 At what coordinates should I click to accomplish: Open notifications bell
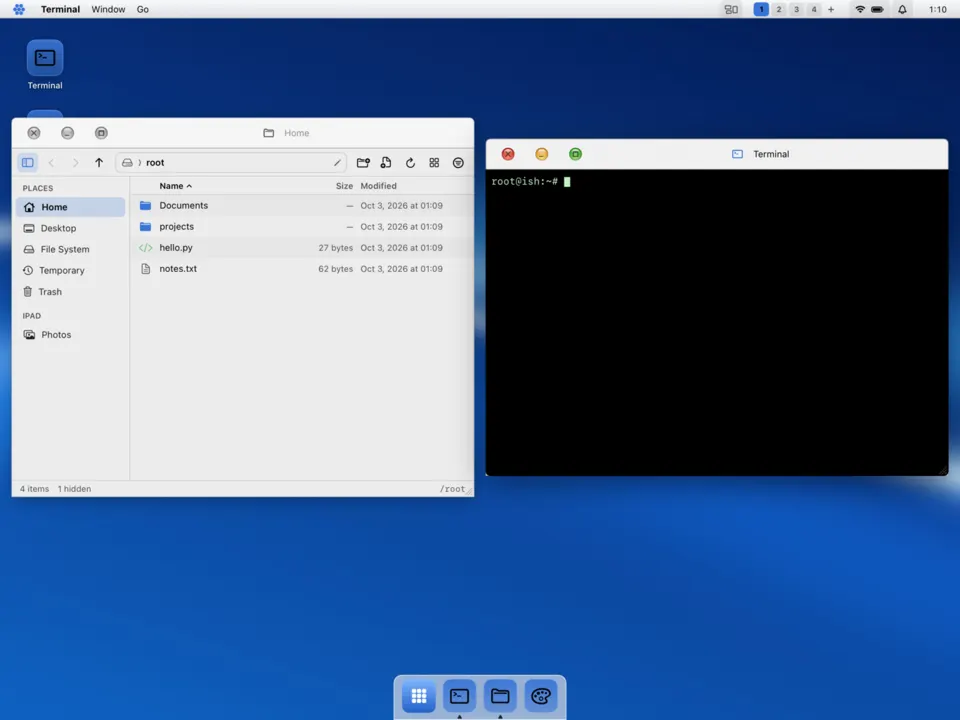[902, 9]
